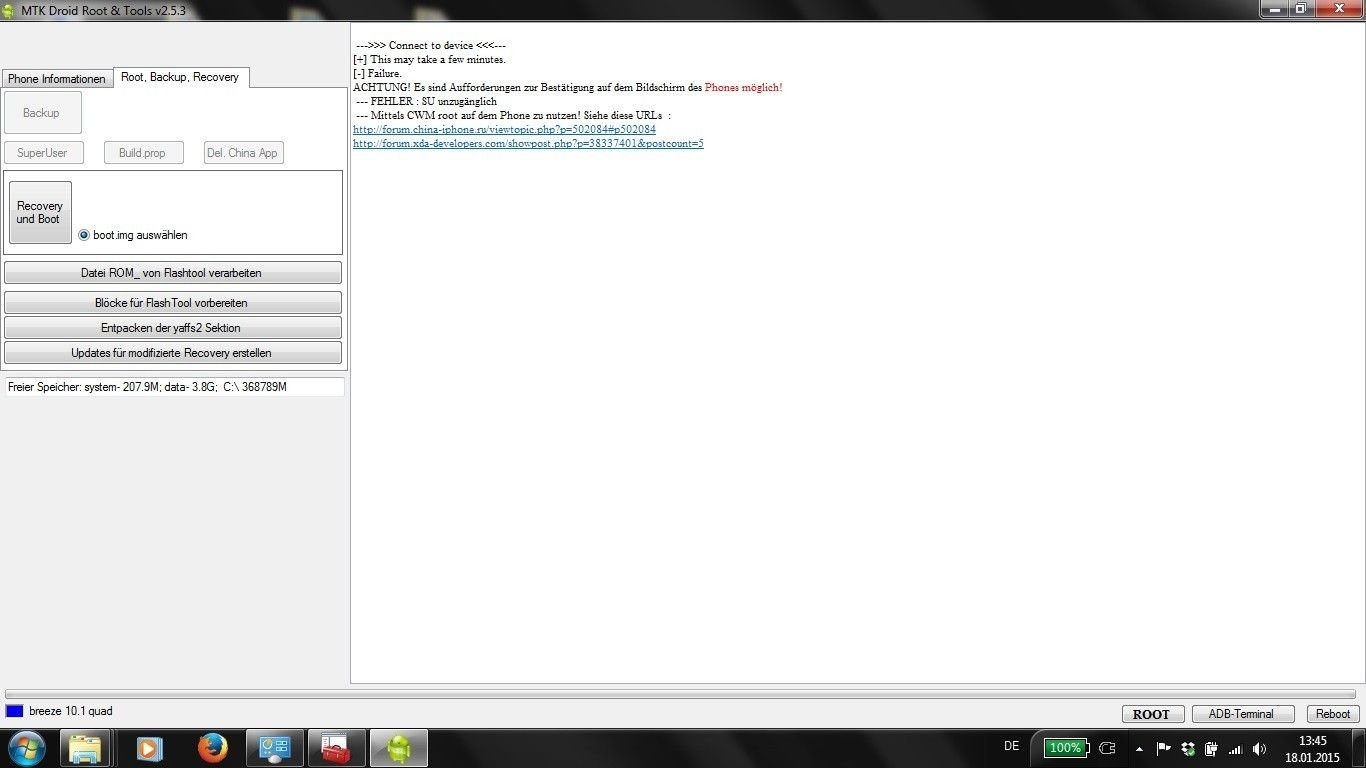1366x768 pixels.
Task: Click the Recovery und Boot button
Action: point(40,212)
